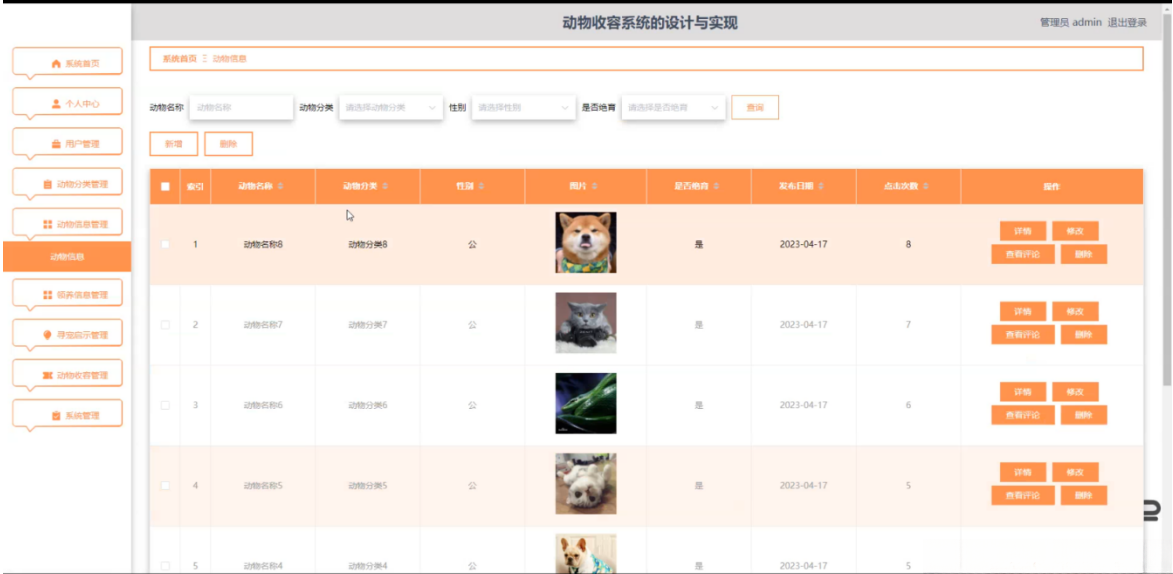Click 修改 for row 动物名称8
This screenshot has width=1173, height=574.
click(1075, 231)
